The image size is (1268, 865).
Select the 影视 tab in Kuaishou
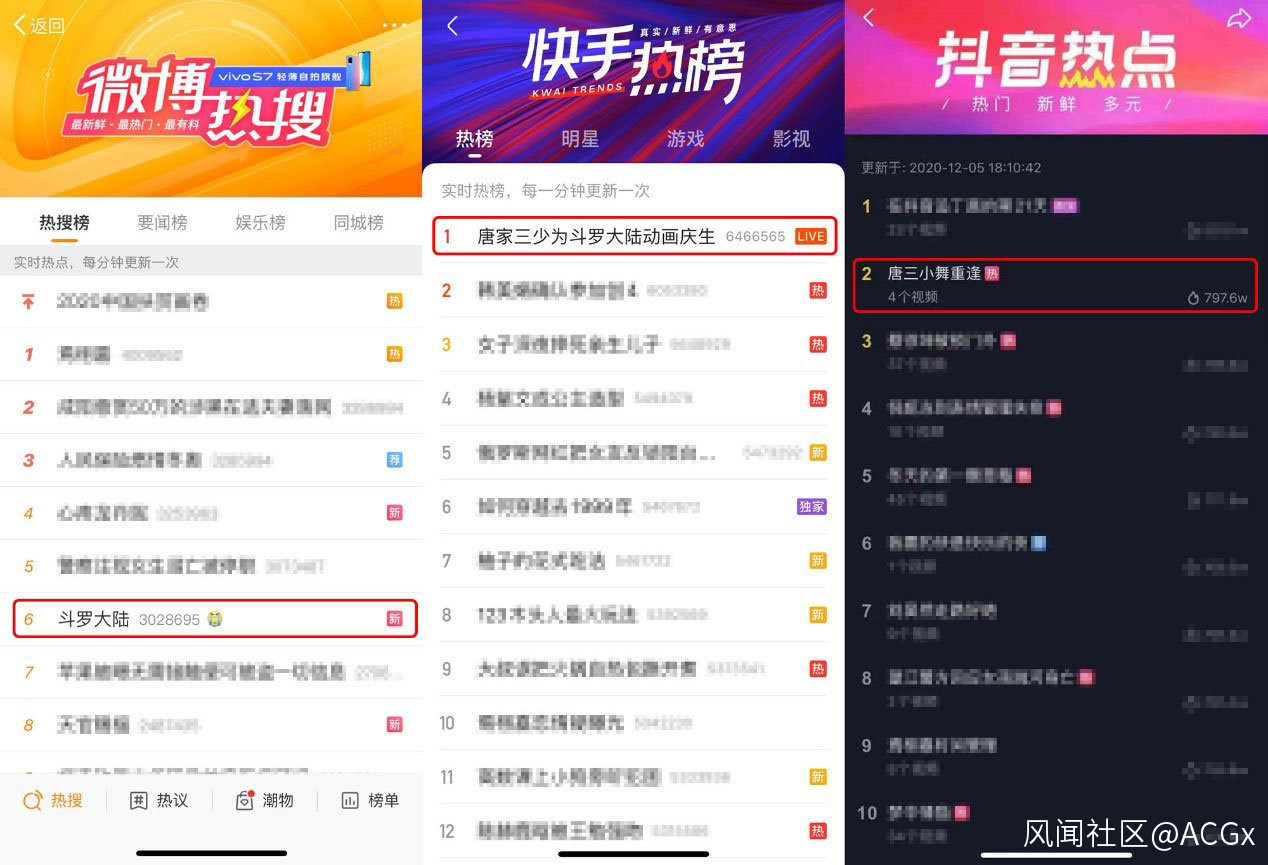pyautogui.click(x=791, y=139)
